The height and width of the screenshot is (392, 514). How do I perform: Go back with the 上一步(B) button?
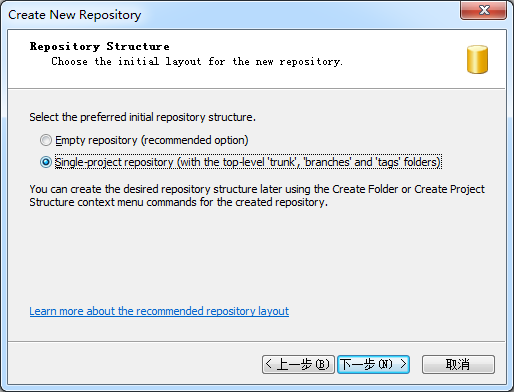pos(298,364)
